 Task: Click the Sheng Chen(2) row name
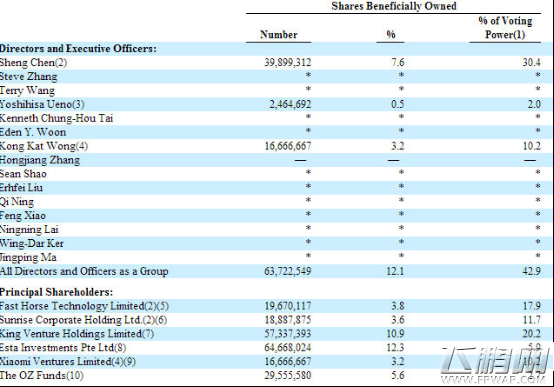click(33, 63)
